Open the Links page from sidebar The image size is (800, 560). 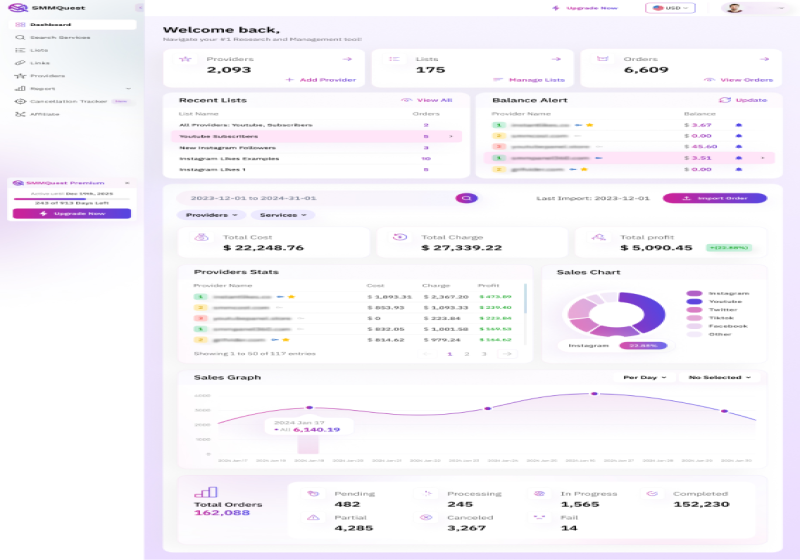(40, 63)
